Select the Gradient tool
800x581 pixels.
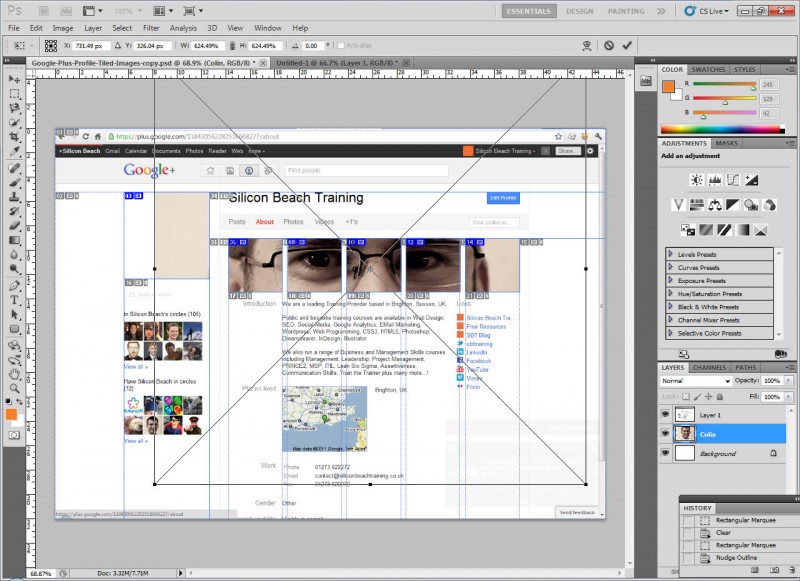(14, 240)
